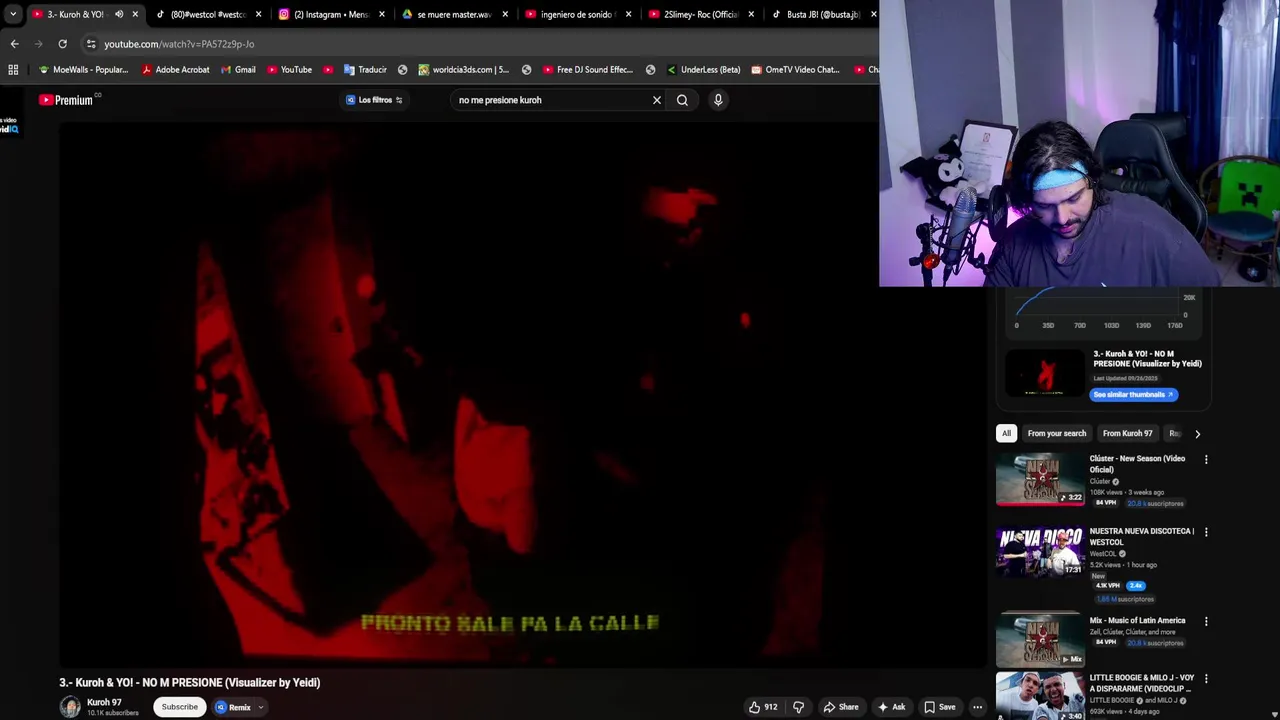The height and width of the screenshot is (720, 1280).
Task: Reload the page with refresh icon
Action: pyautogui.click(x=62, y=44)
